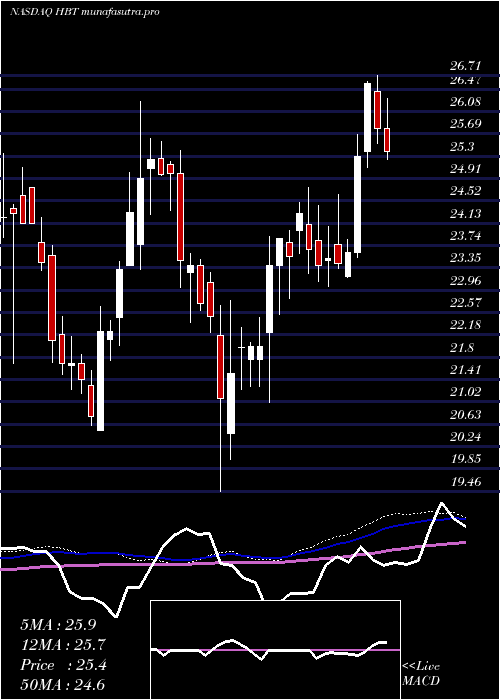Screen dimensions: 500x700
Task: Click the 50MA : 24.6 readout
Action: pos(62,685)
